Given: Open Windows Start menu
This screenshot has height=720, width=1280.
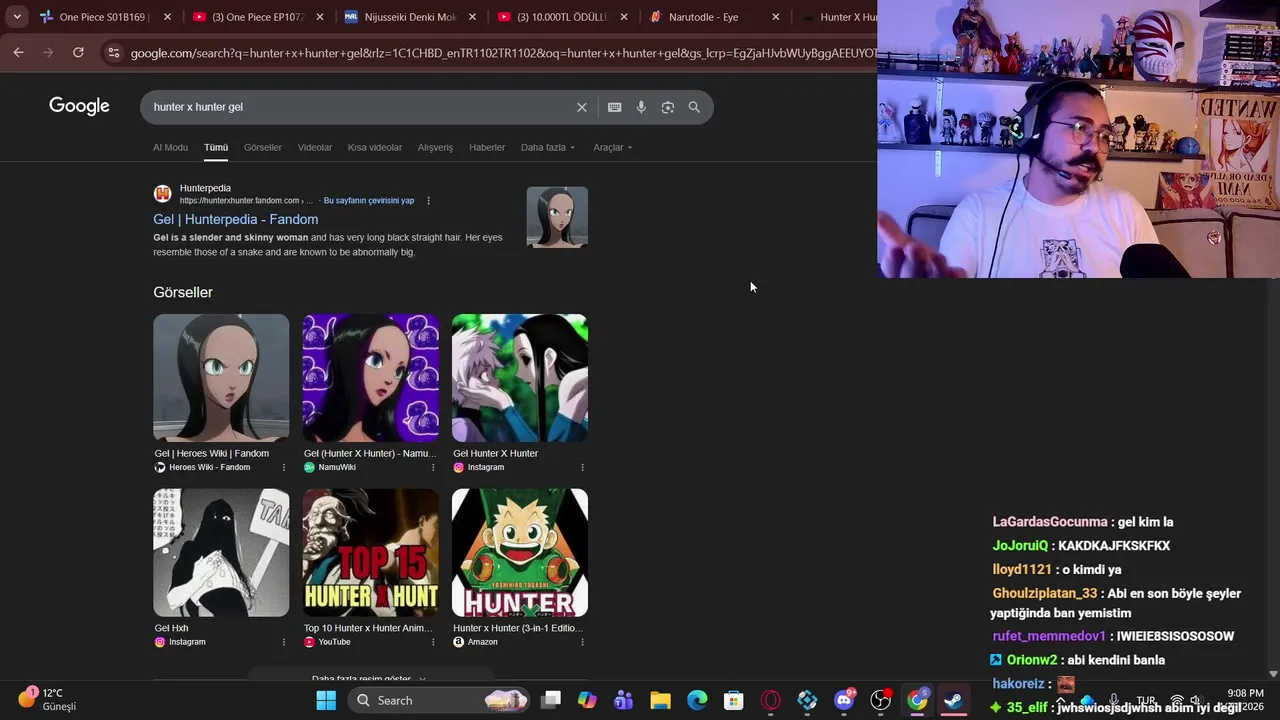Looking at the screenshot, I should (x=326, y=700).
